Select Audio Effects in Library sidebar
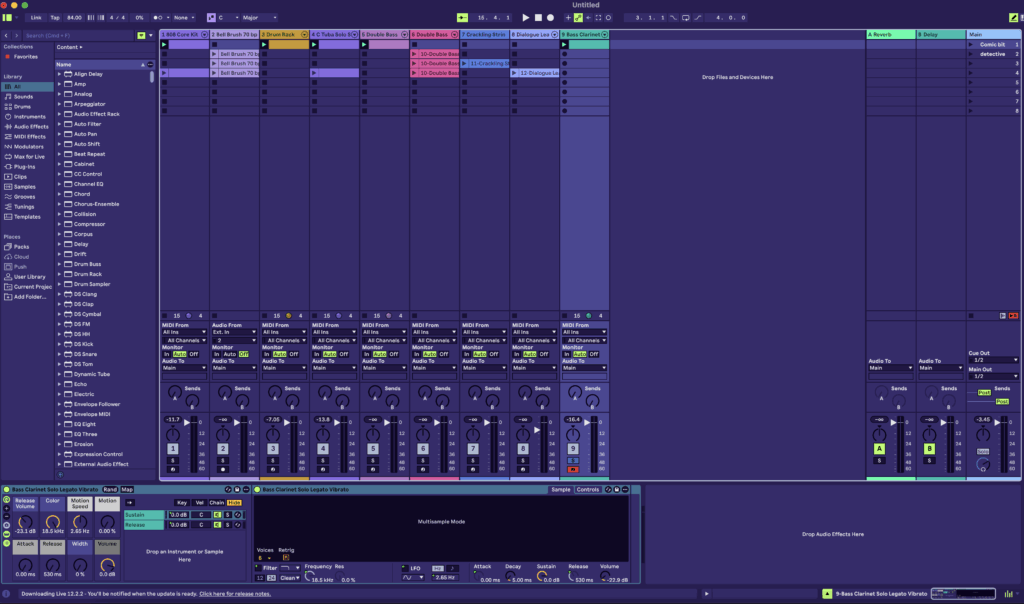 (30, 126)
